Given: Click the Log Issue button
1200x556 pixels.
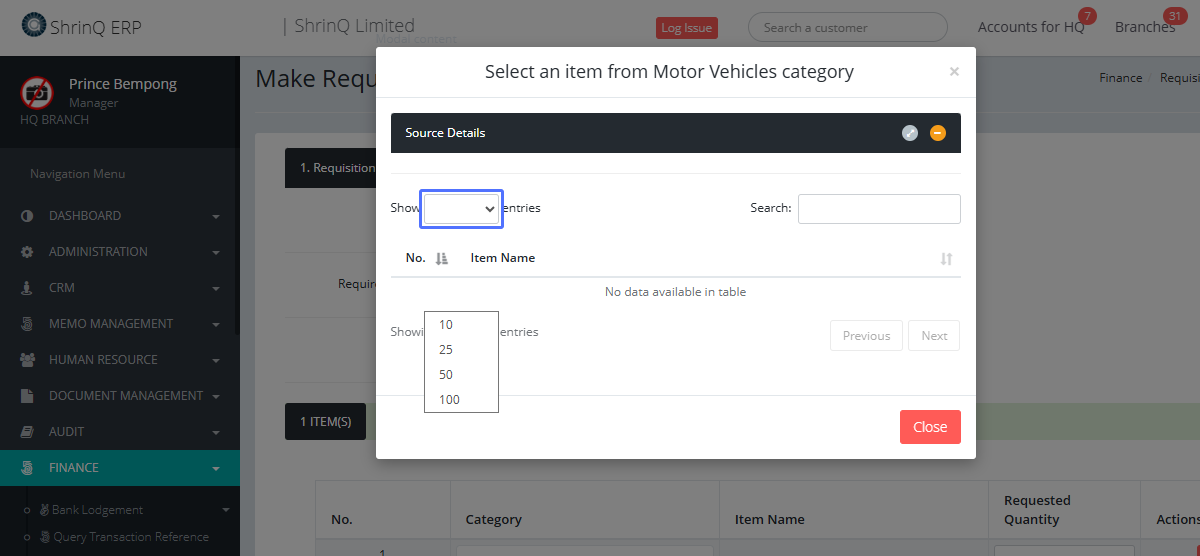Looking at the screenshot, I should pyautogui.click(x=685, y=28).
